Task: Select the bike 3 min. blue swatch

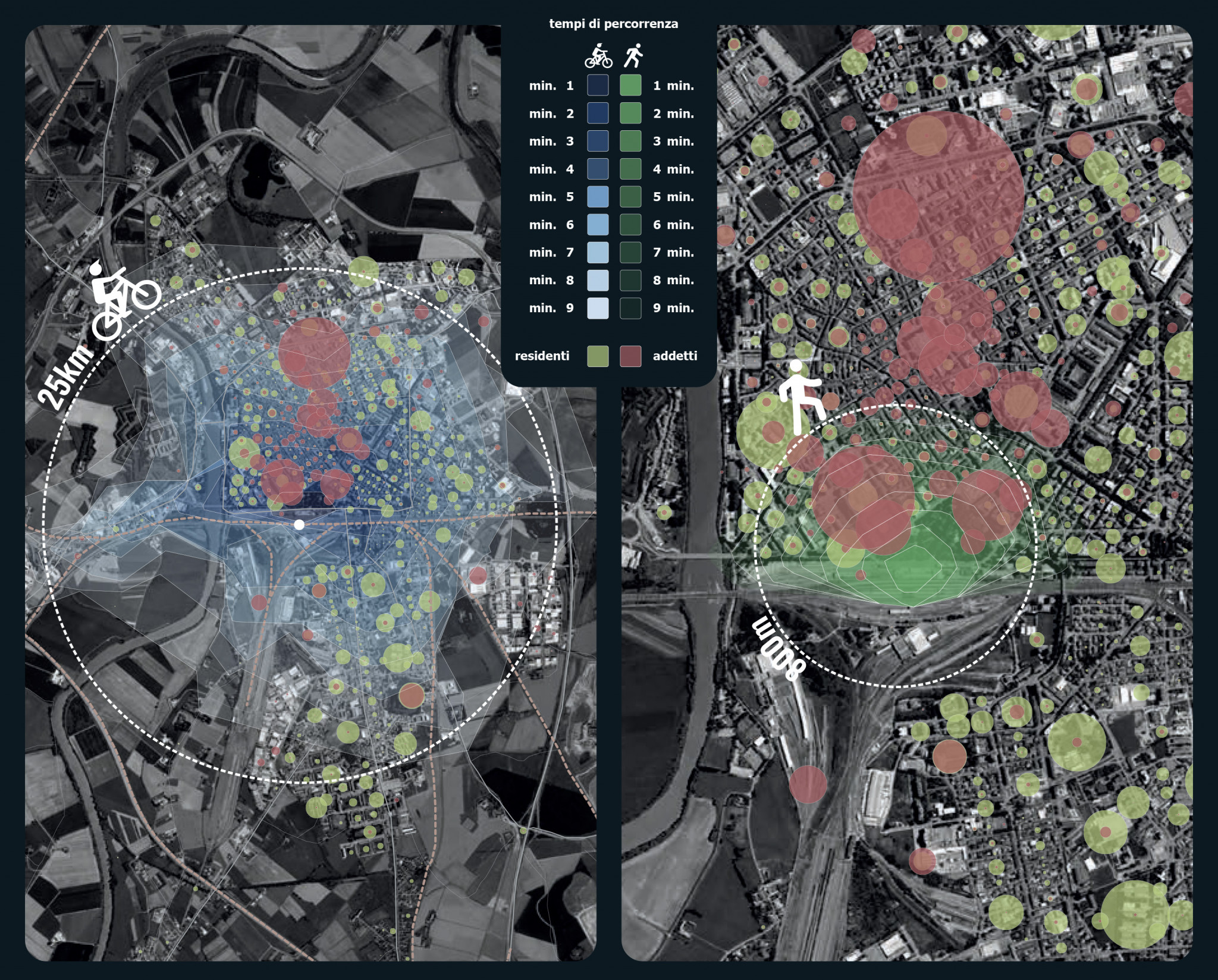Action: [x=598, y=141]
